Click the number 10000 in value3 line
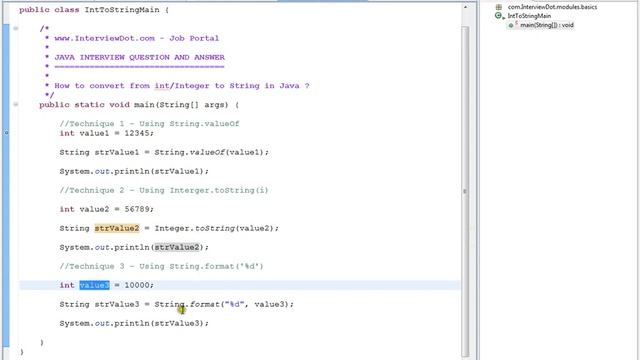Viewport: 640px width, 360px height. click(x=137, y=285)
